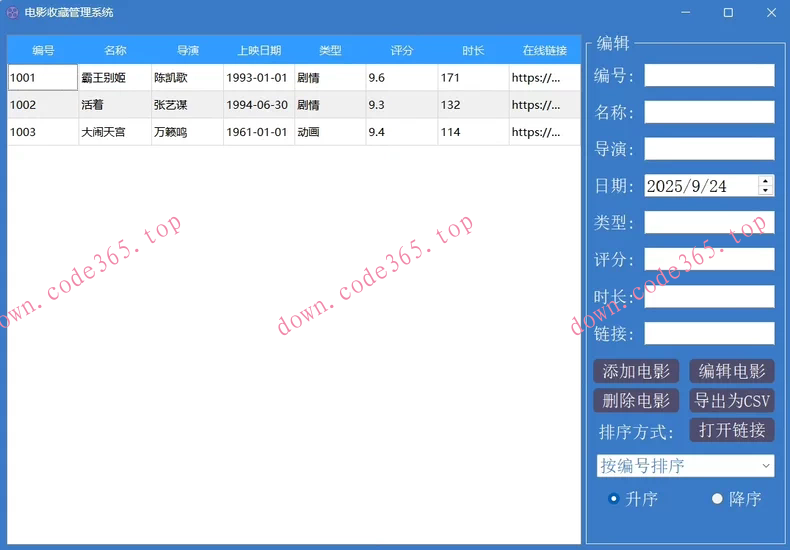Click director cell 万籁鸣
Screen dimensions: 790x550
(x=187, y=132)
